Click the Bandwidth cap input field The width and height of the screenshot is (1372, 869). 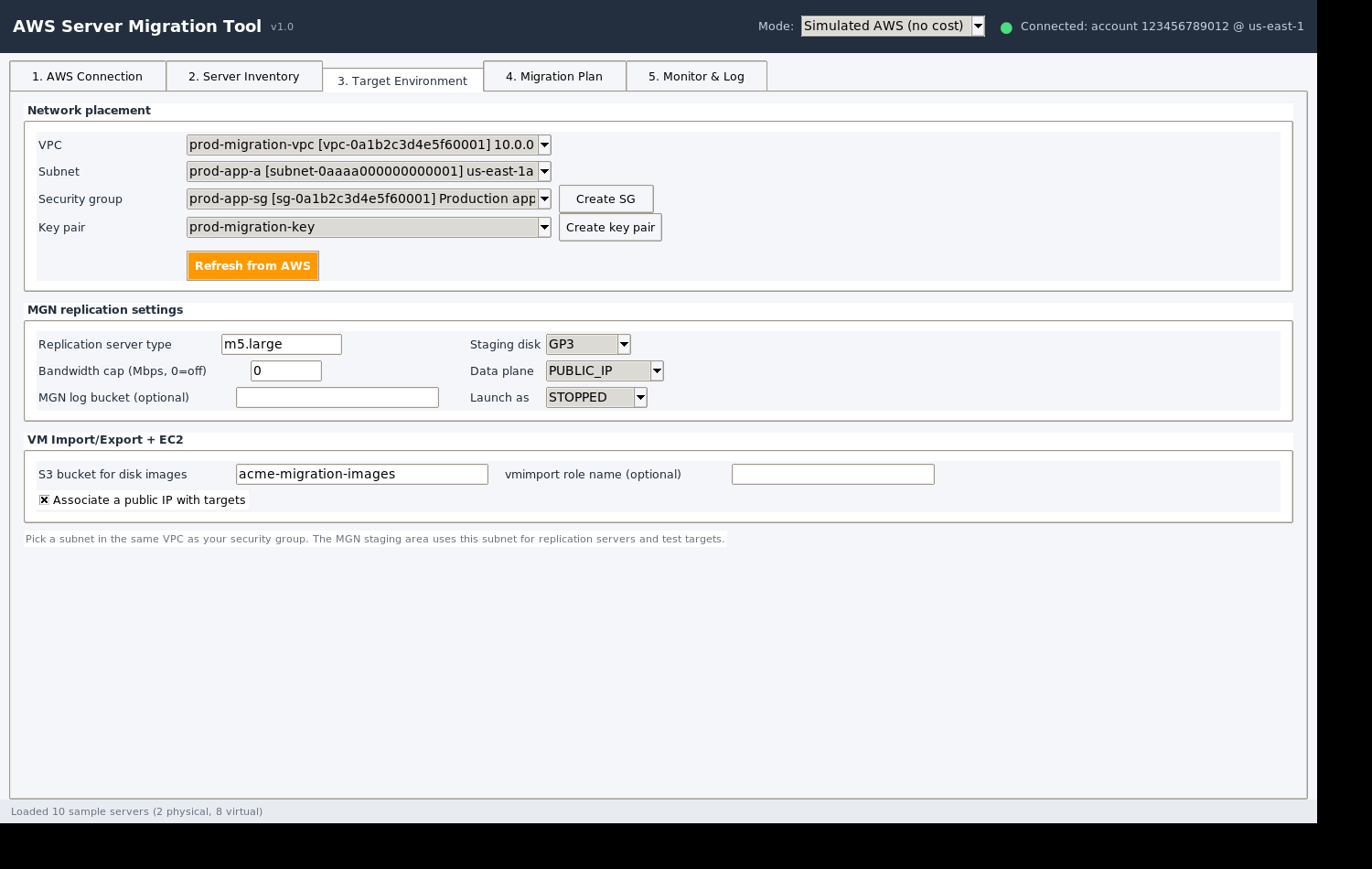tap(286, 370)
